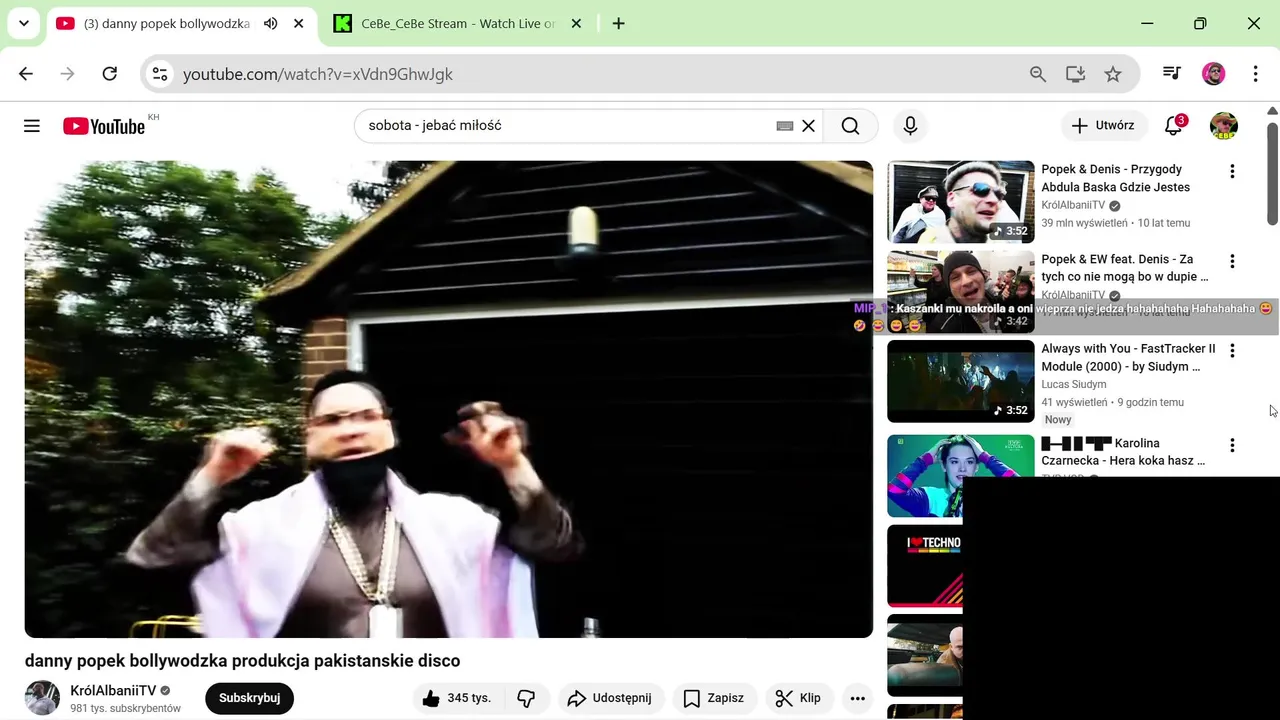Go back with the browser back arrow
Viewport: 1280px width, 720px height.
26,74
